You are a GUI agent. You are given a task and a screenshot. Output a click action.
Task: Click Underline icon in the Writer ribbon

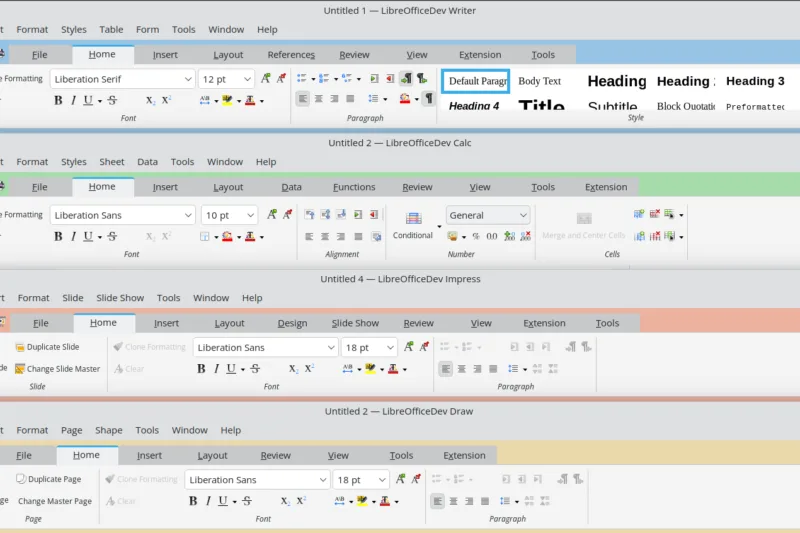pos(88,100)
